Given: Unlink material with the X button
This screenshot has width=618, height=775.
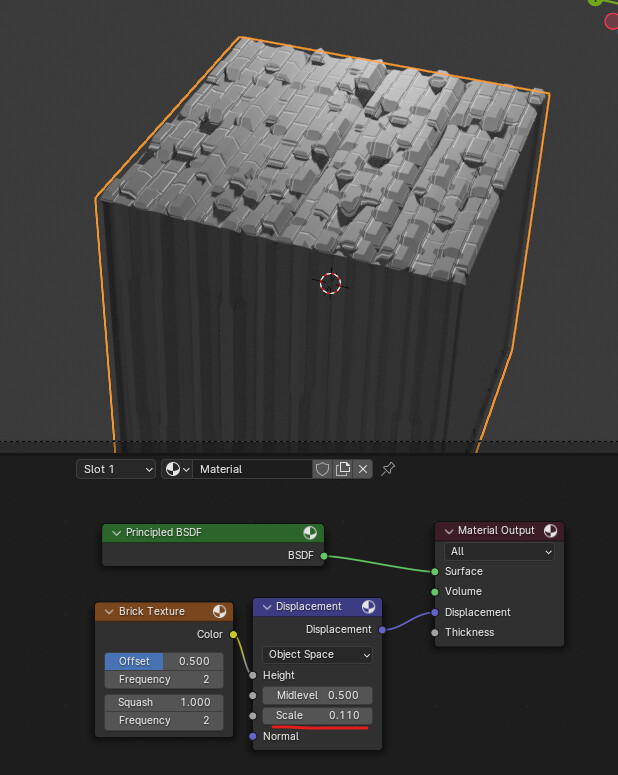Looking at the screenshot, I should coord(363,469).
